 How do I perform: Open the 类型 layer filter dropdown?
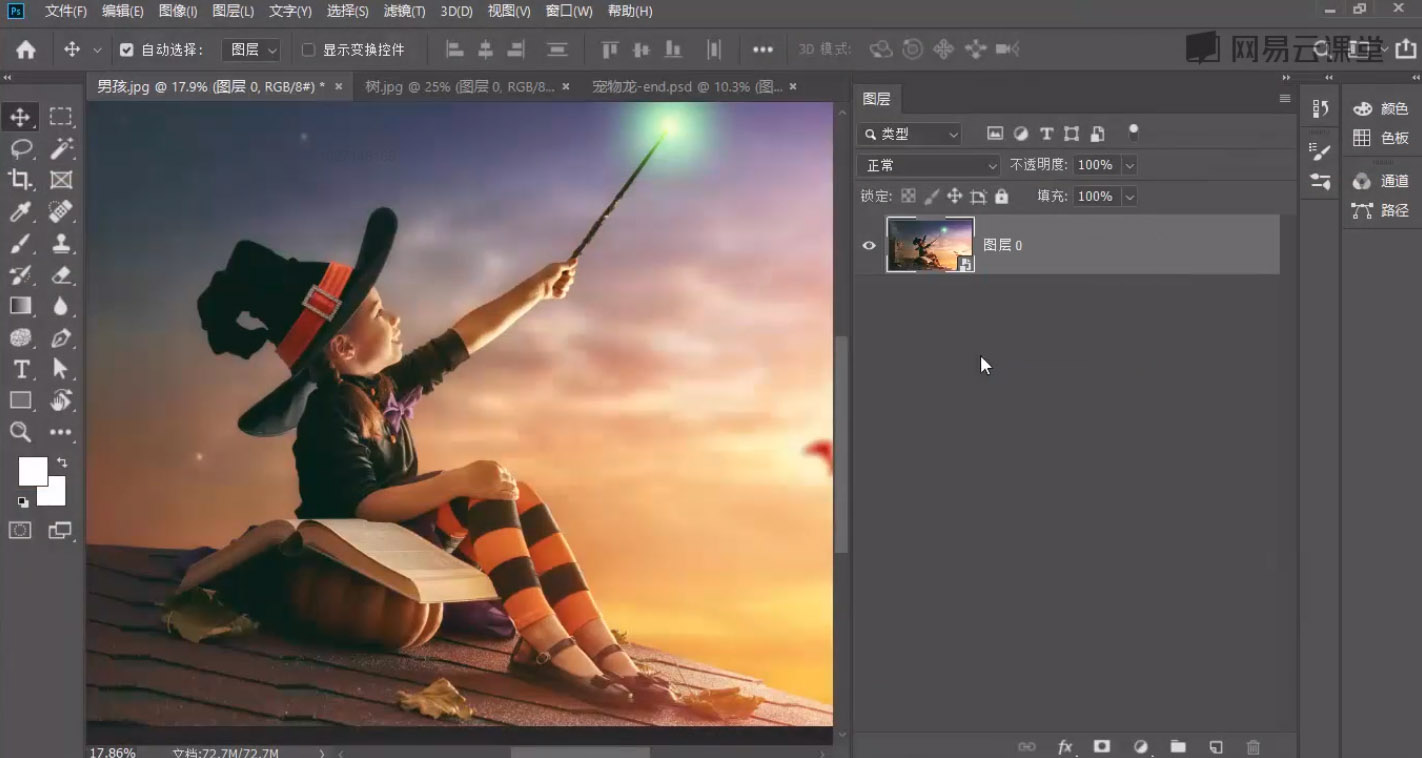coord(910,134)
